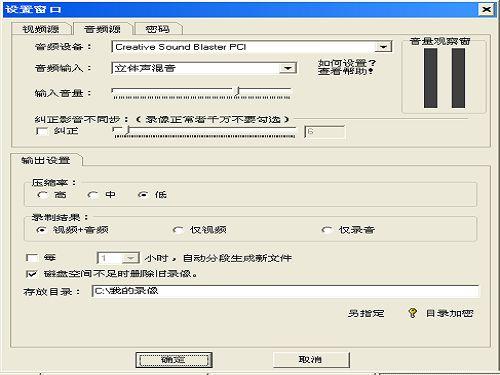Screen dimensions: 500x375
Task: Enable the 纠正 checkbox
Action: (41, 131)
